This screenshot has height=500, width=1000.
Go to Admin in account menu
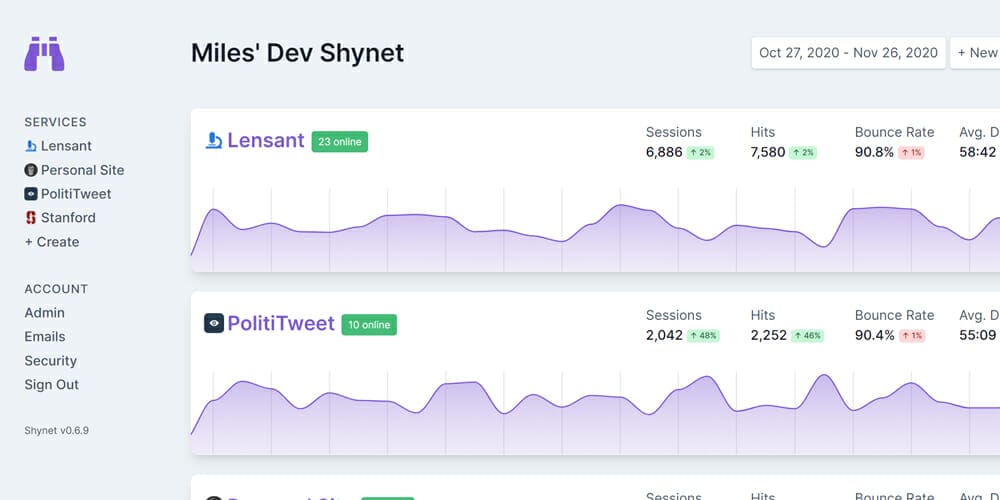pos(44,313)
